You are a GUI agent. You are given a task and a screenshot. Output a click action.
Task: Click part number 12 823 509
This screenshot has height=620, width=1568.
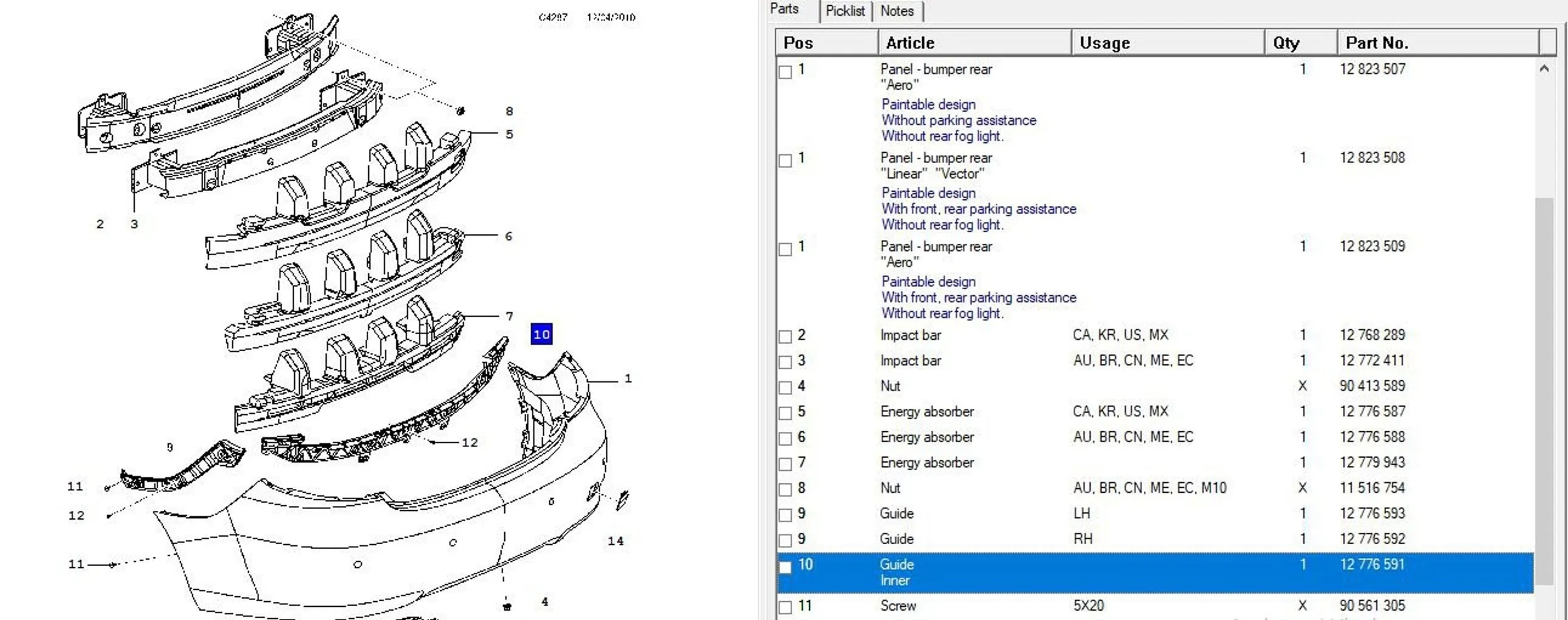click(x=1372, y=246)
